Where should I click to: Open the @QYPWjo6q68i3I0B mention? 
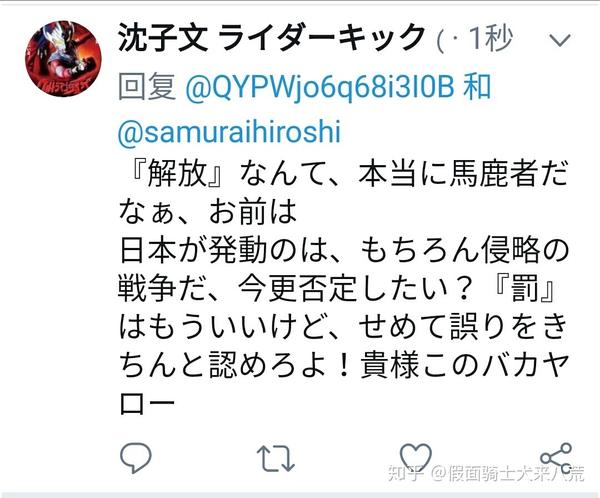[x=320, y=87]
